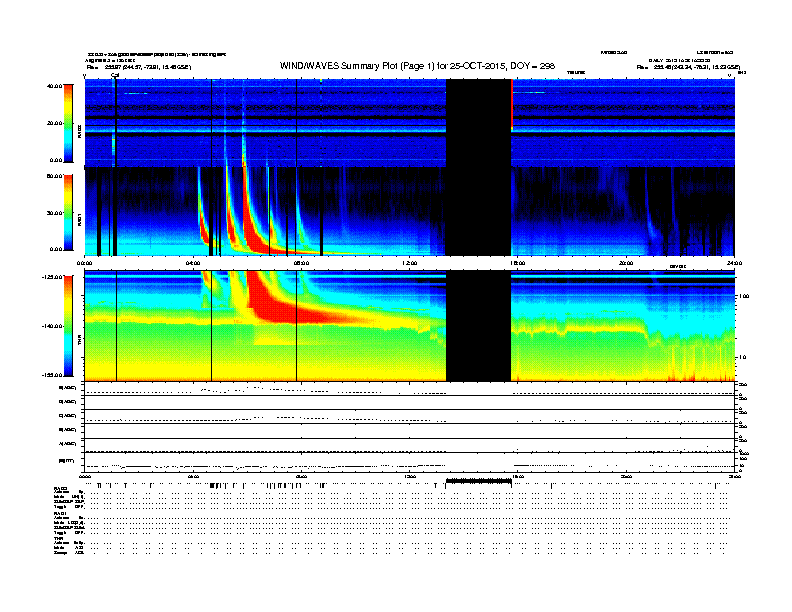The image size is (792, 612).
Task: Click the black data gap in TNR panel
Action: pyautogui.click(x=478, y=326)
